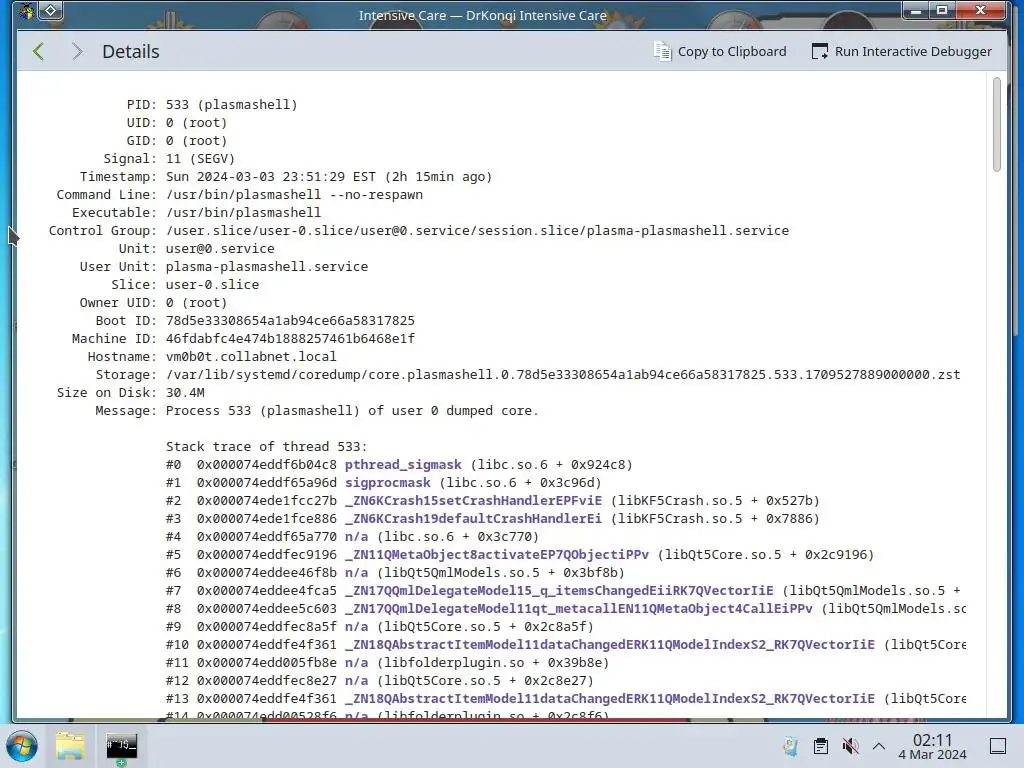Expand hidden system tray icons arrow
The height and width of the screenshot is (768, 1024).
click(x=879, y=746)
